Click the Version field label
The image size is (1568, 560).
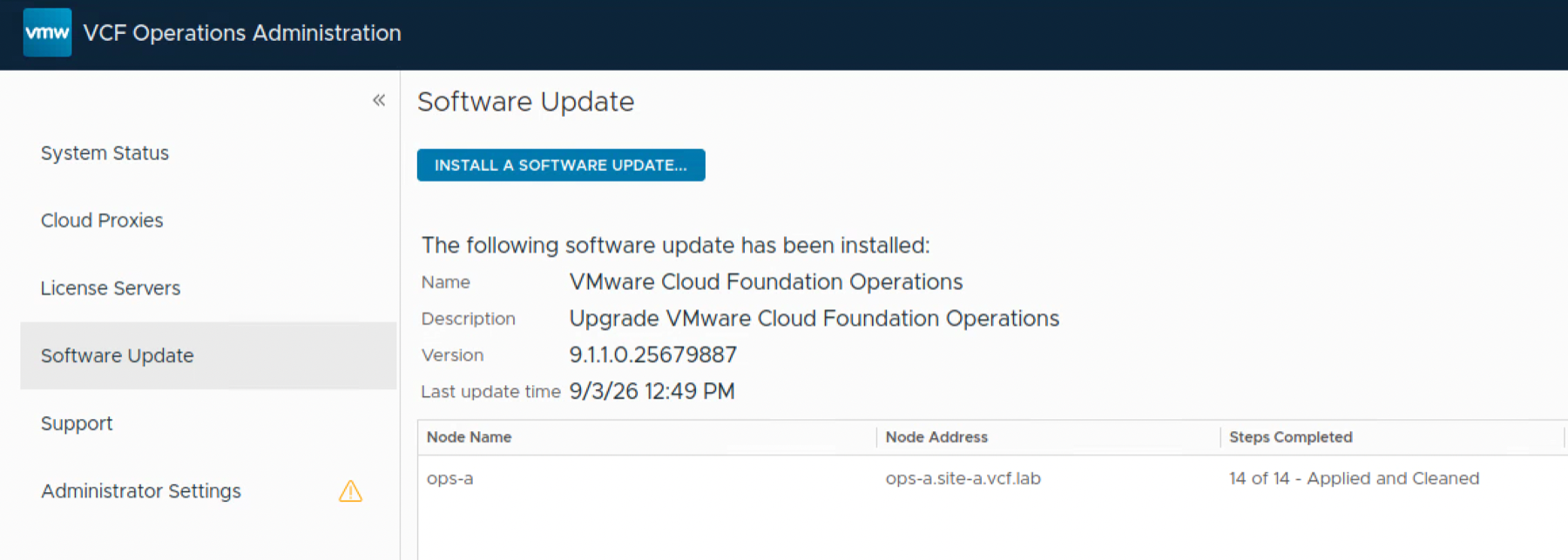(x=452, y=355)
